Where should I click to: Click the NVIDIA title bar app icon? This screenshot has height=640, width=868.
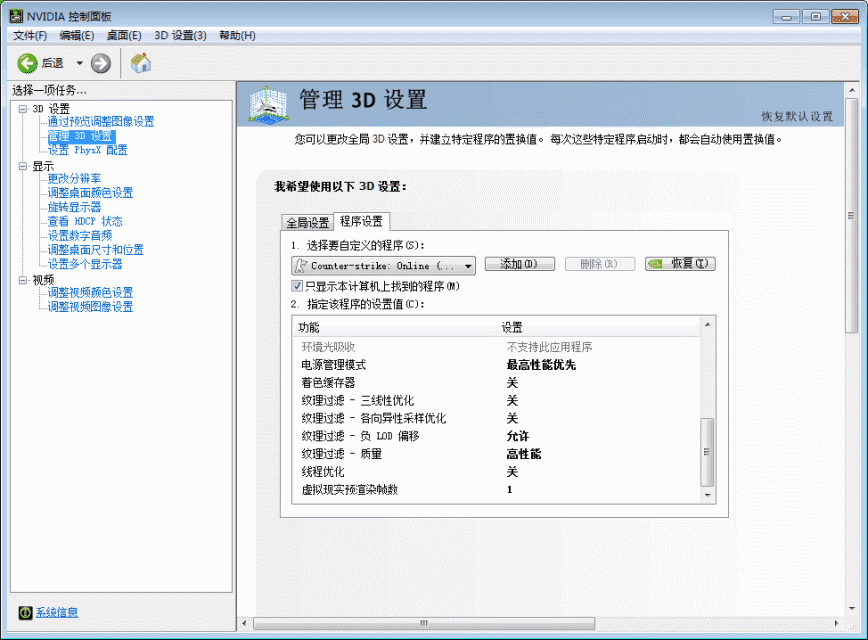pyautogui.click(x=17, y=17)
